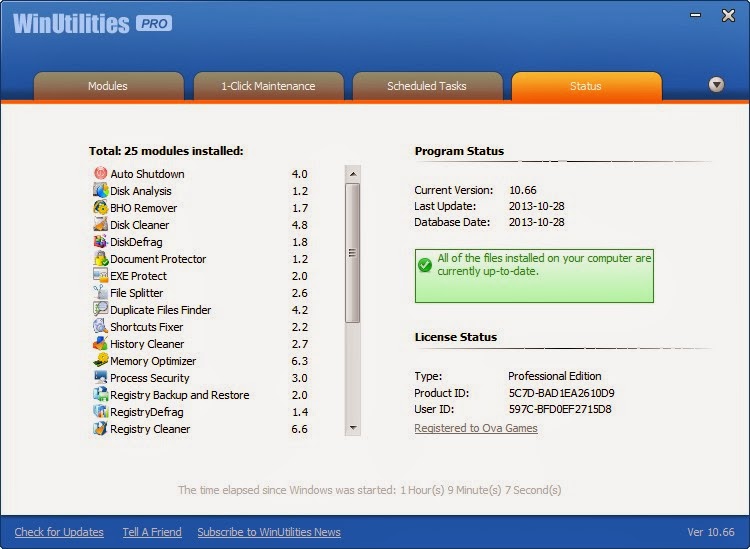This screenshot has height=549, width=750.
Task: Open the round dropdown menu arrow
Action: tap(716, 85)
